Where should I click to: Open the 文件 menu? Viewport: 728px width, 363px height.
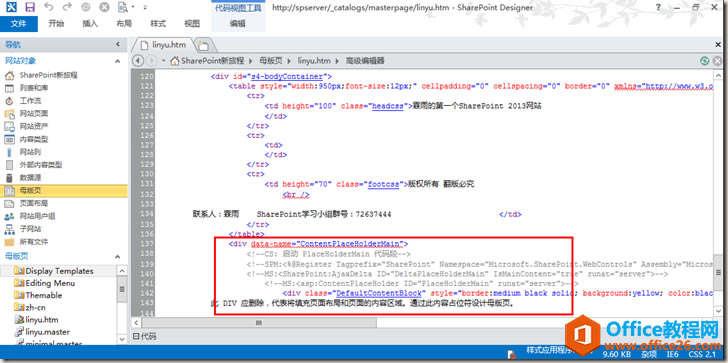[x=19, y=24]
